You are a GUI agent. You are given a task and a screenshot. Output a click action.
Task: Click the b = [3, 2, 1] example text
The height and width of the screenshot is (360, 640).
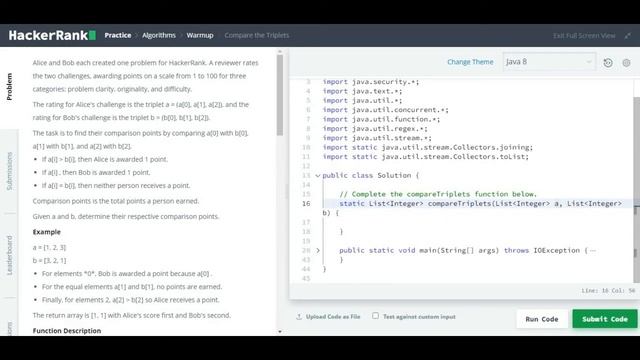(49, 260)
